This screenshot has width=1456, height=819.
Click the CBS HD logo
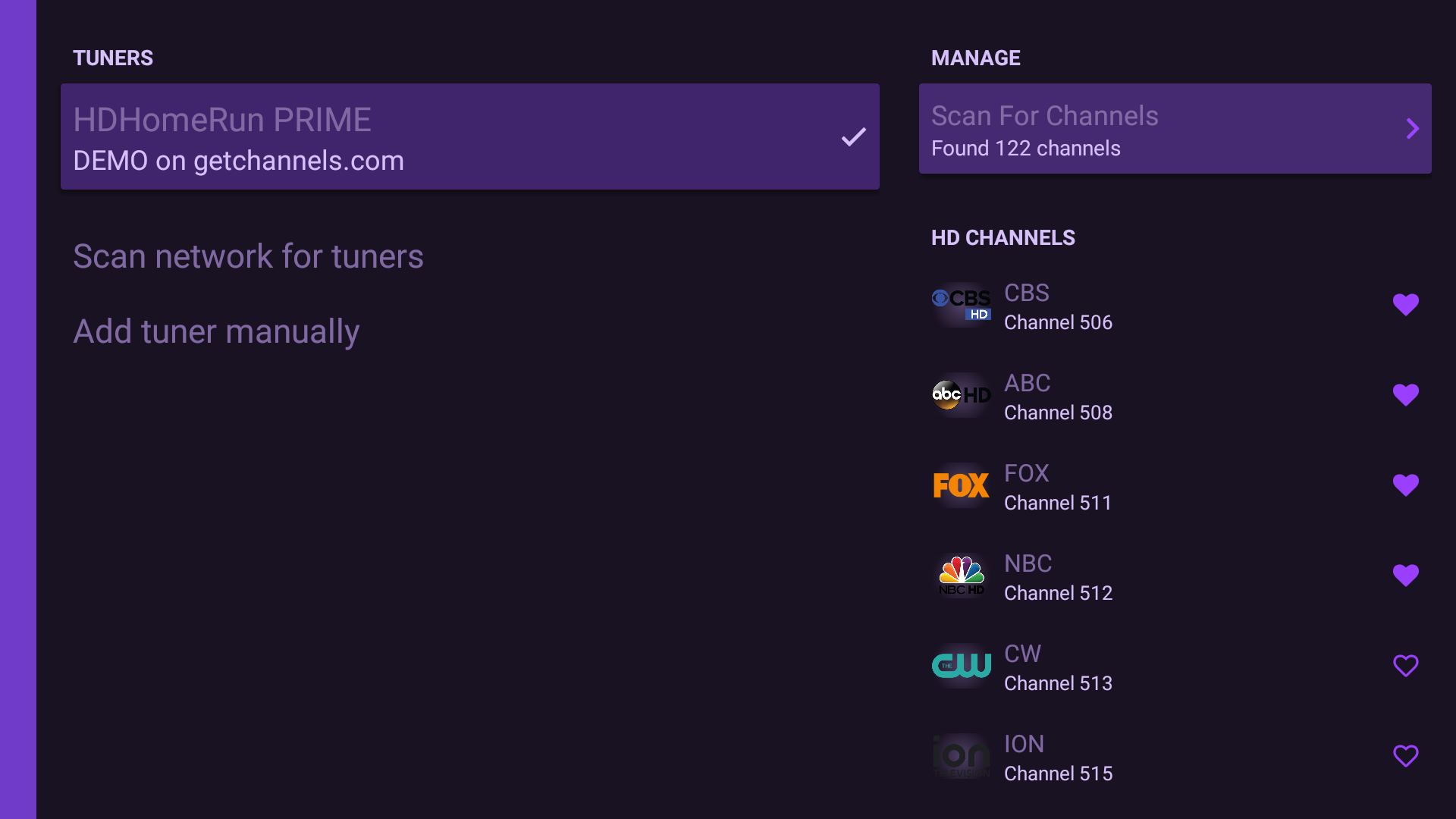962,305
